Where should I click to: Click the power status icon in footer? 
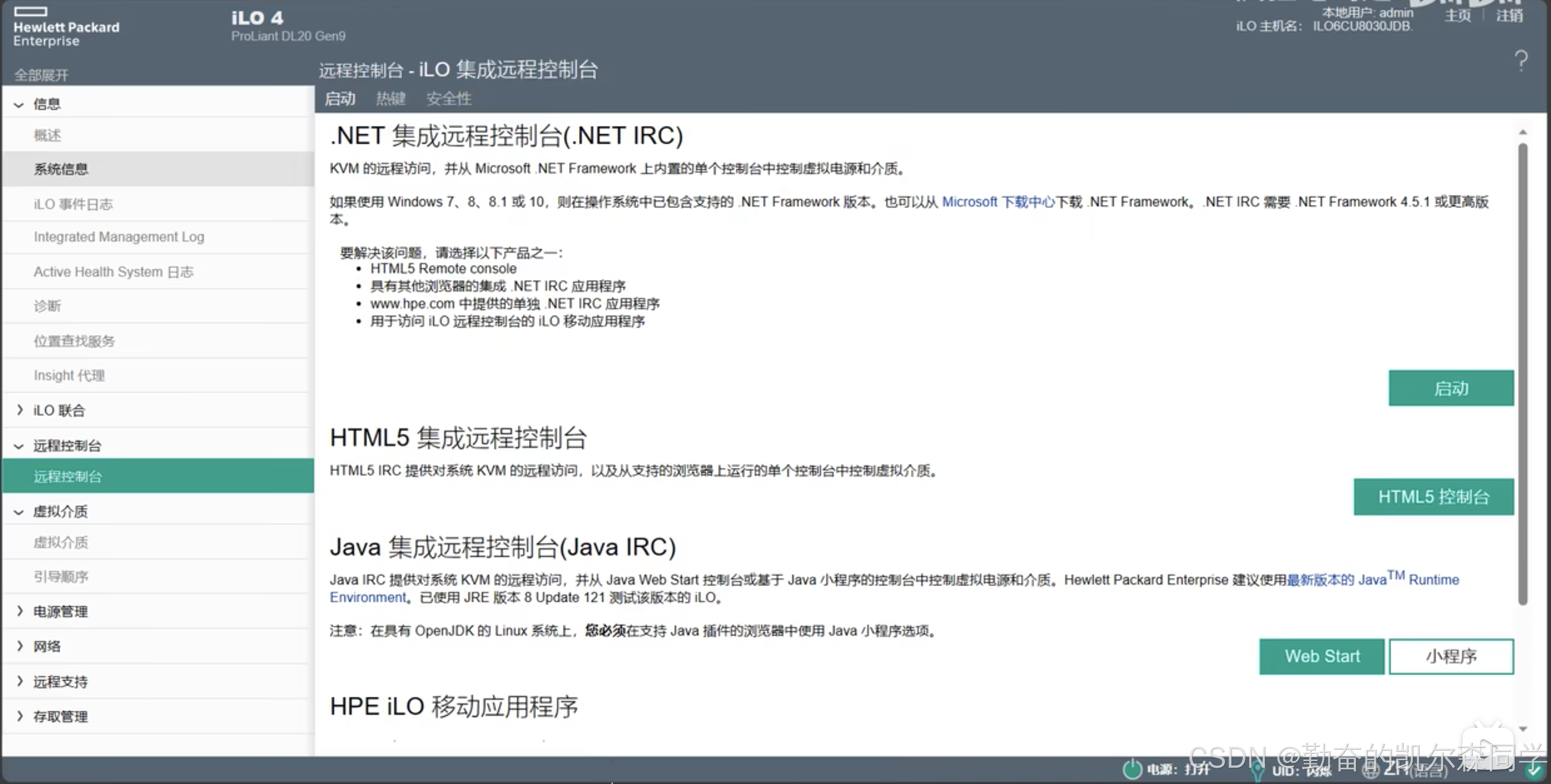click(x=1132, y=769)
